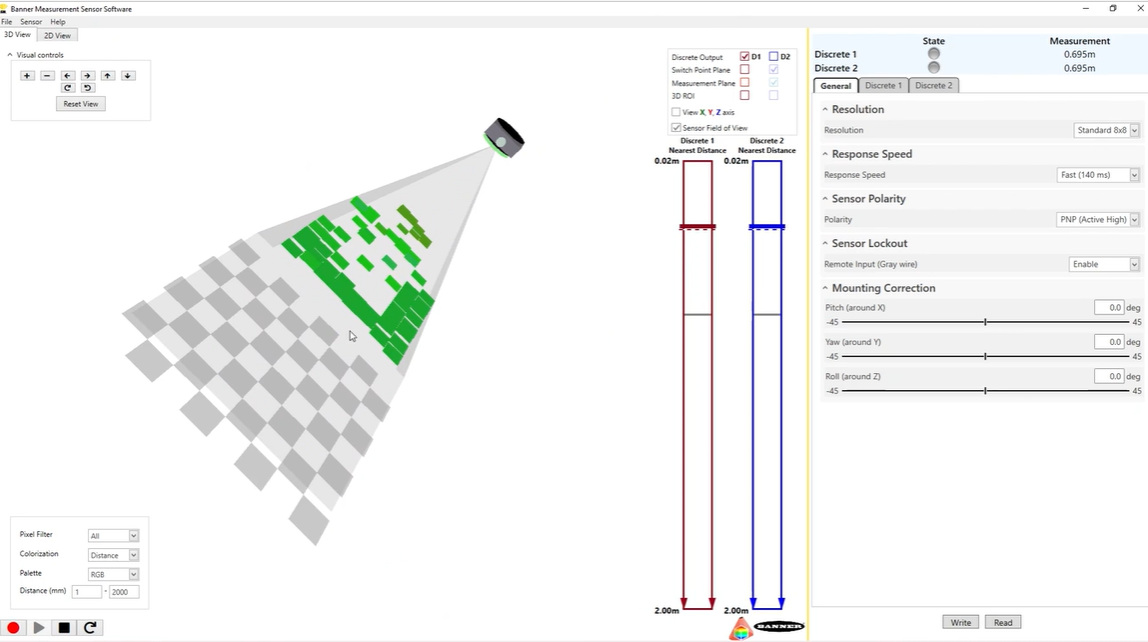Uncheck the D1 Discrete Output checkbox
Screen dimensions: 1148x642
pyautogui.click(x=744, y=56)
